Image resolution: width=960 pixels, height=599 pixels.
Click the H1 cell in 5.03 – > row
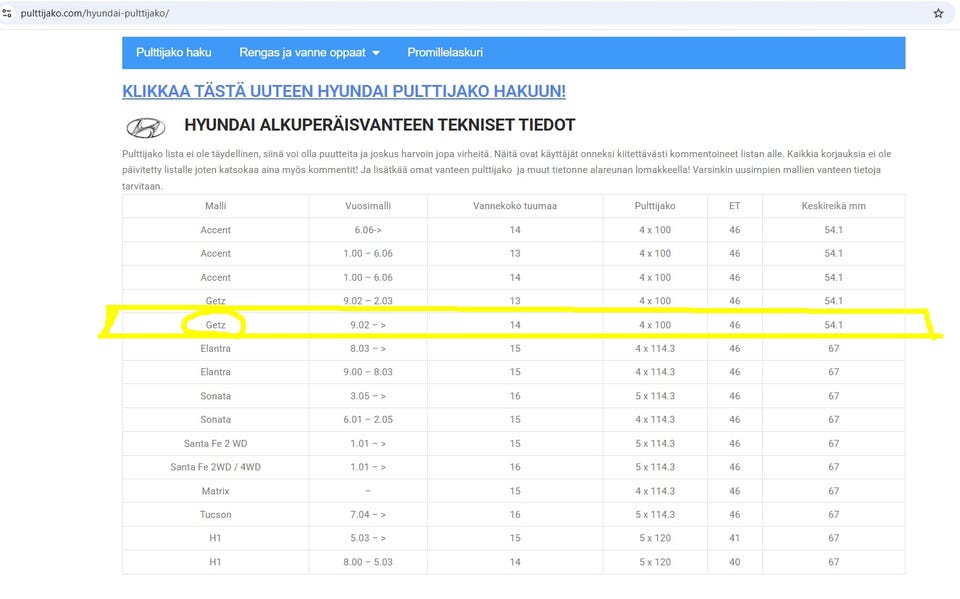pyautogui.click(x=216, y=538)
